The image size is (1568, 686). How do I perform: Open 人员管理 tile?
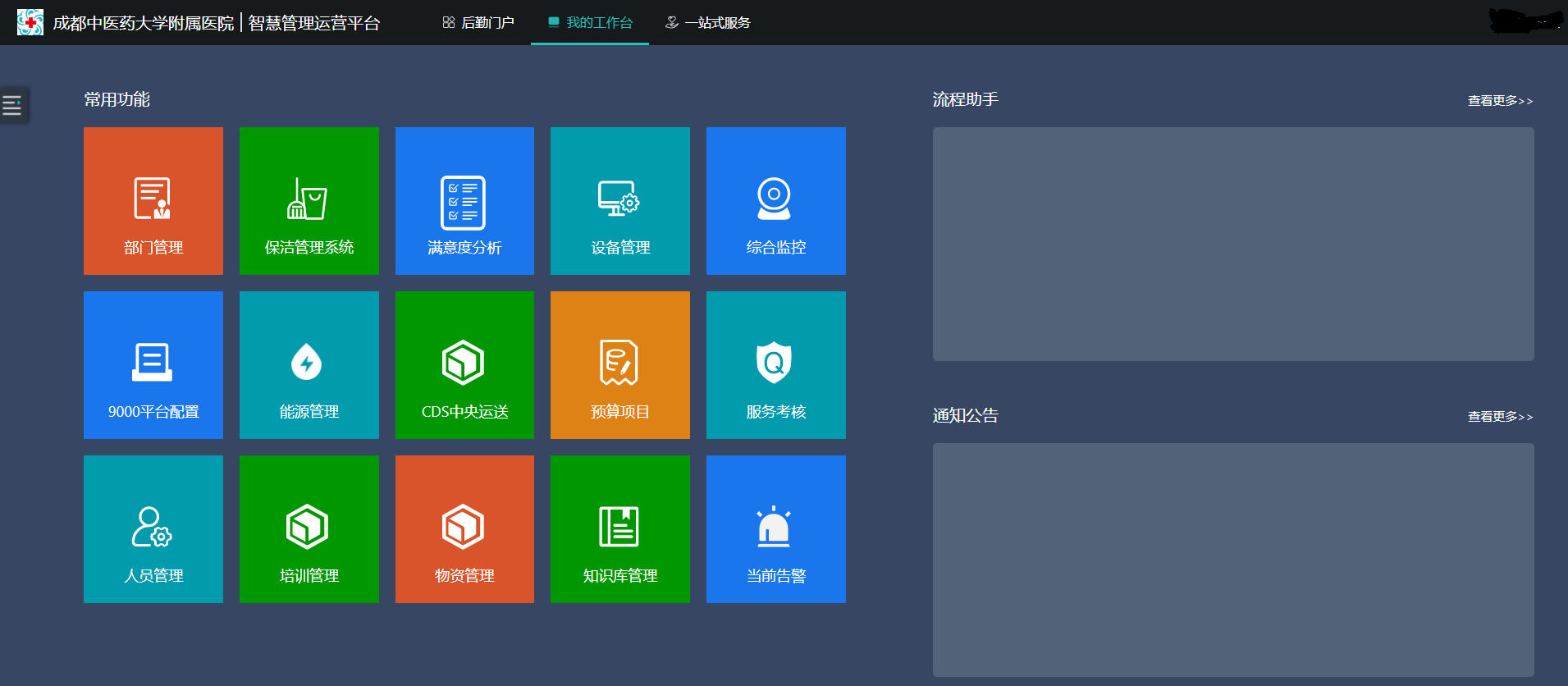click(x=153, y=529)
